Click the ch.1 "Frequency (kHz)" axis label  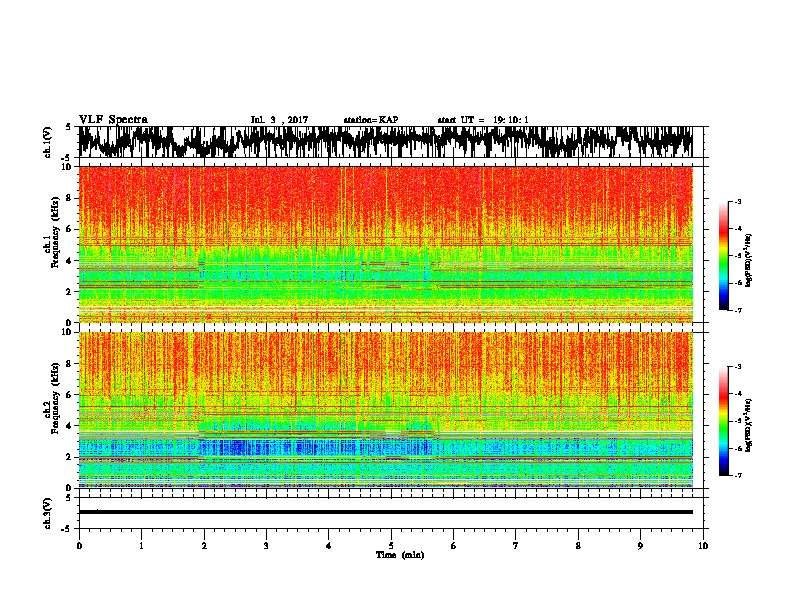[x=55, y=232]
